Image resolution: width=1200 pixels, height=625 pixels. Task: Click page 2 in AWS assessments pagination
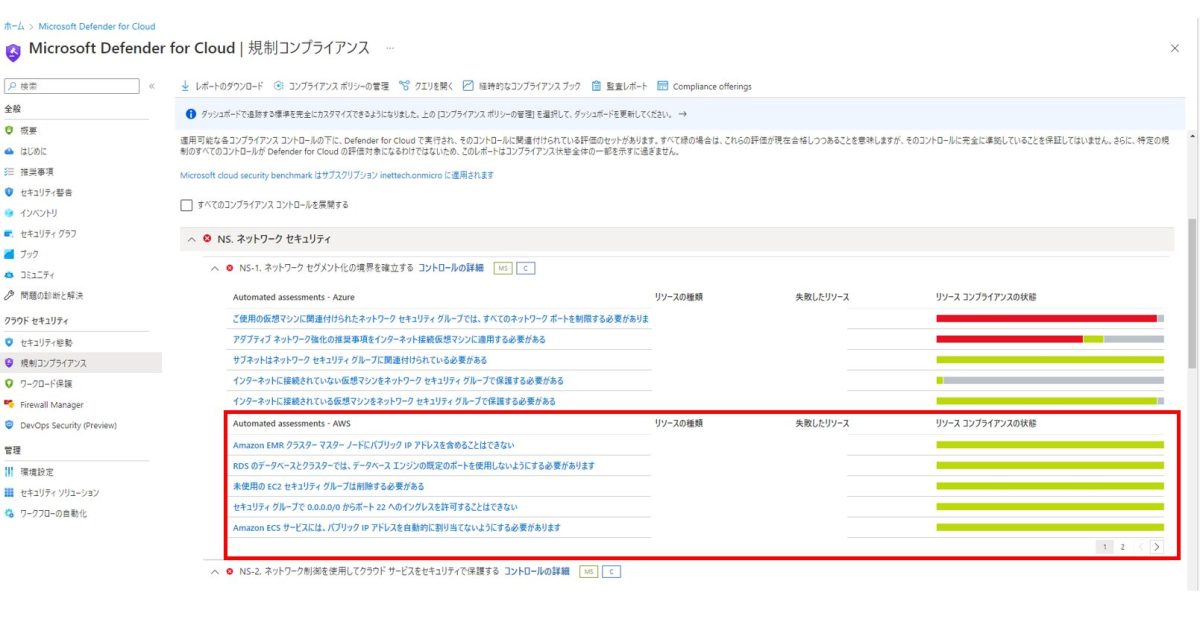point(1124,546)
